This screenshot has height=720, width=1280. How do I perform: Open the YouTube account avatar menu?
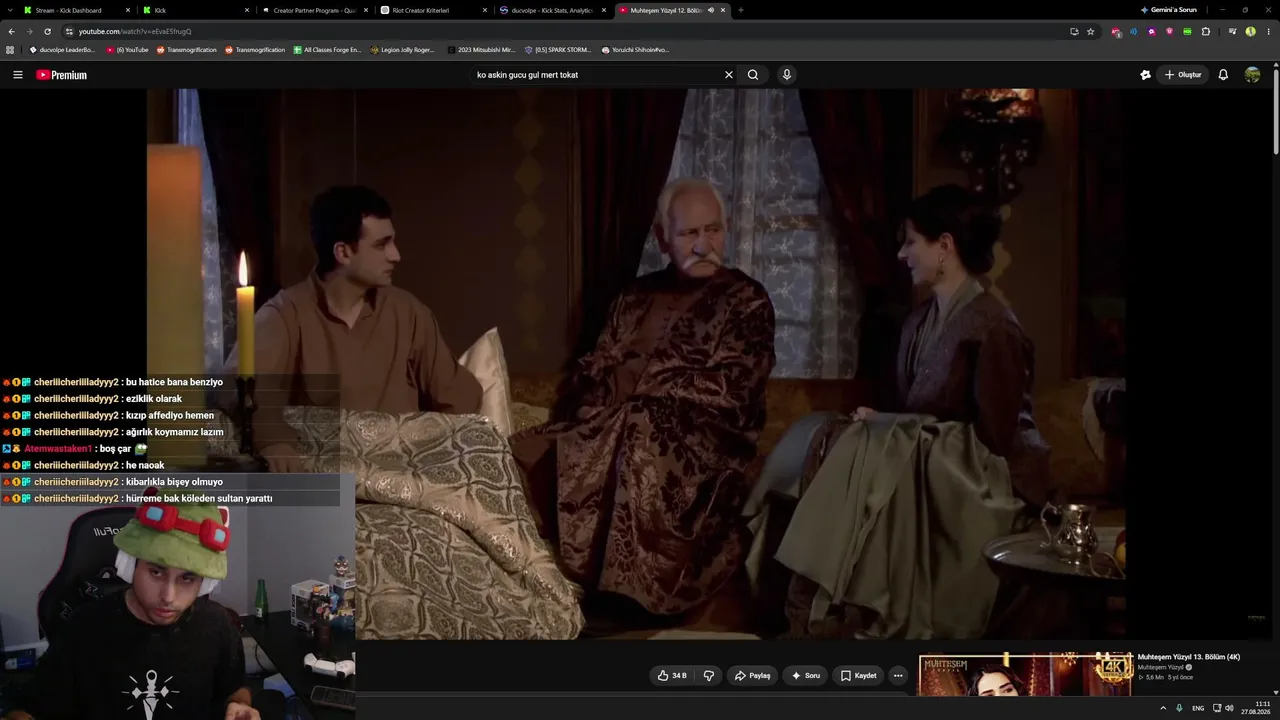[1252, 75]
